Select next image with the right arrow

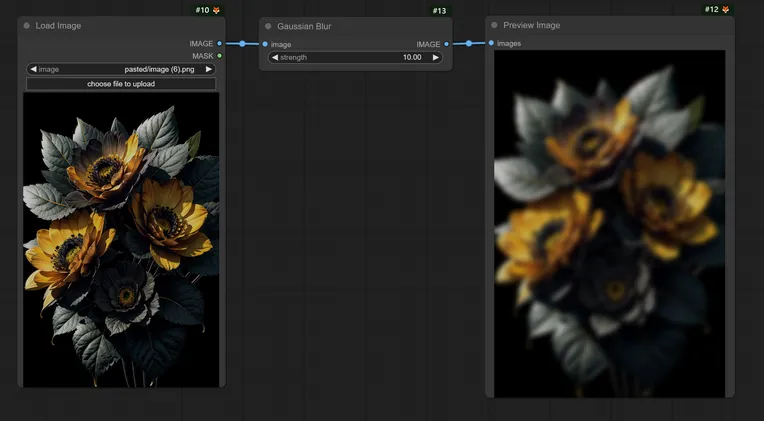pos(209,70)
